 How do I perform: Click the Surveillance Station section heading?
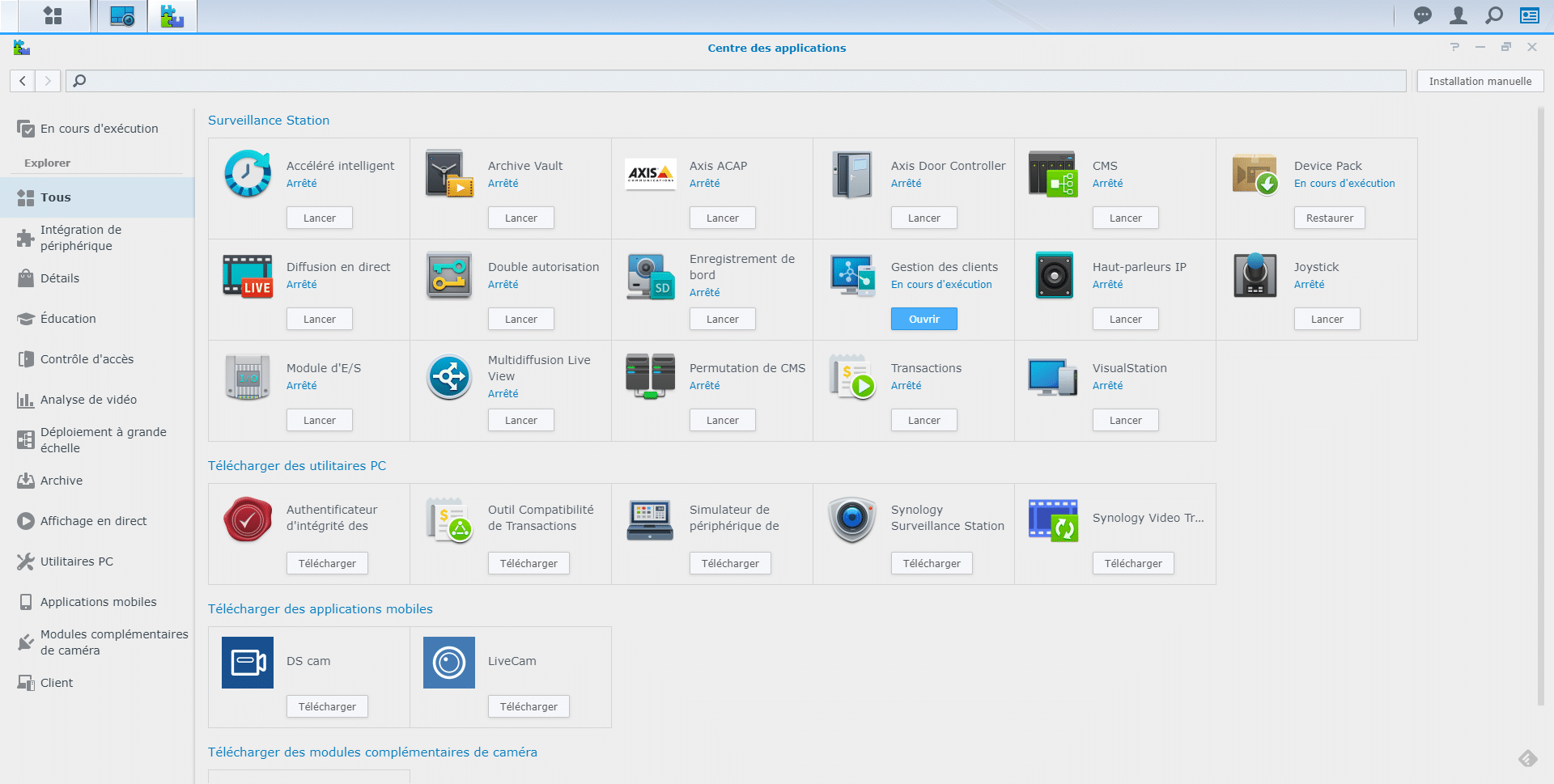pos(269,121)
